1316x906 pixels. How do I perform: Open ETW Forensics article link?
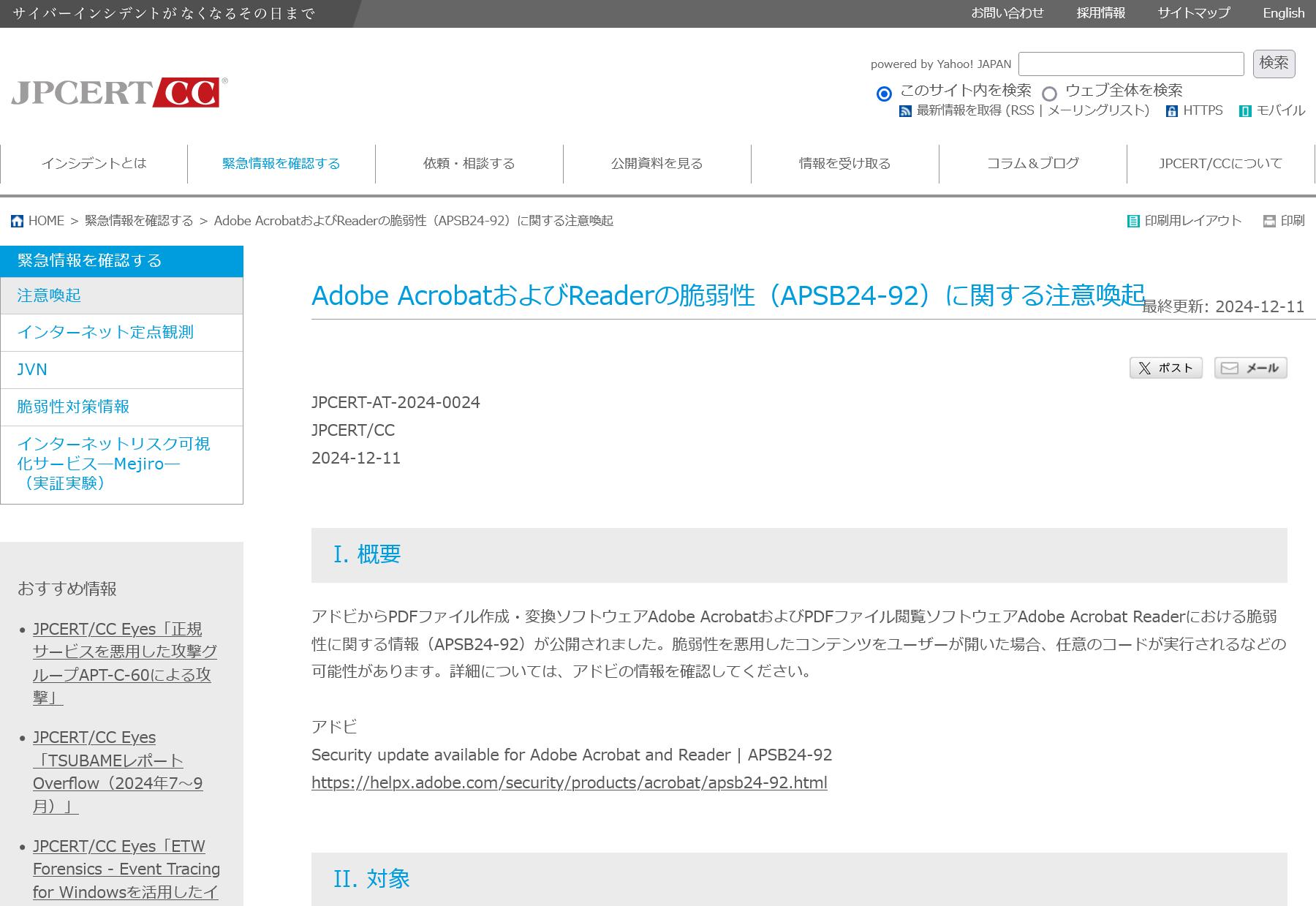(x=126, y=869)
